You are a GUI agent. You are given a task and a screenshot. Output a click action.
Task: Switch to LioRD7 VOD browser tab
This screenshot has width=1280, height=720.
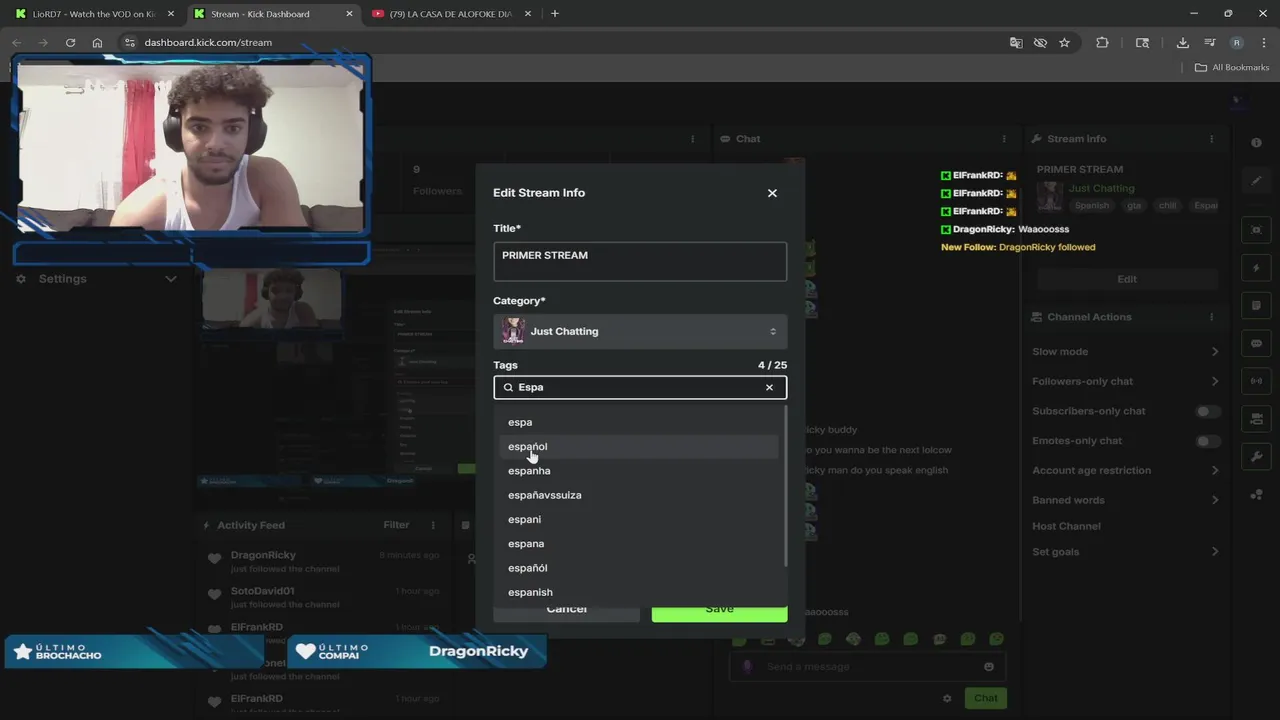click(x=95, y=14)
